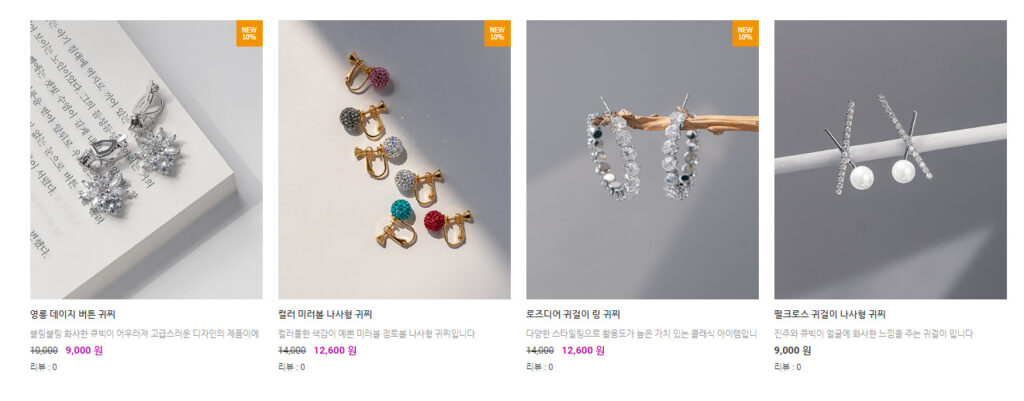Click description starting 진주와 큐빅이 얼굴에
1024x401 pixels.
coord(874,334)
